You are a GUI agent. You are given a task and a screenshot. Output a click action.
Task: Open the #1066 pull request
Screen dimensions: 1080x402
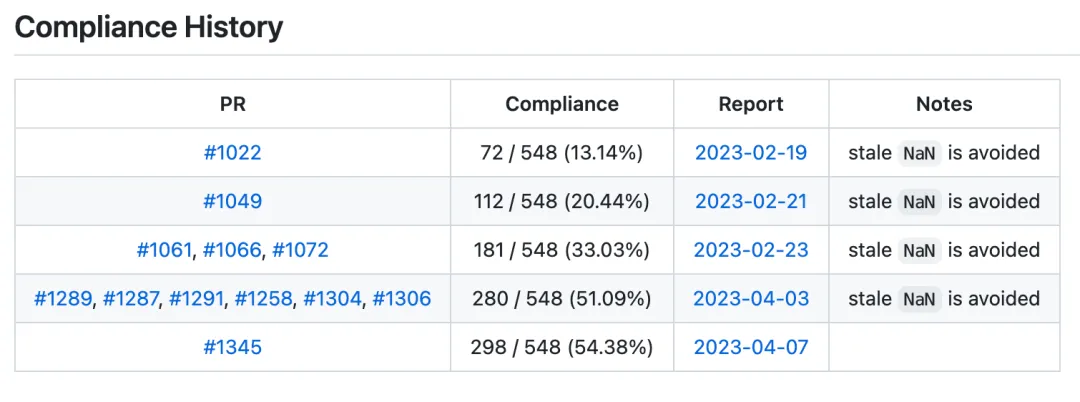[x=232, y=250]
